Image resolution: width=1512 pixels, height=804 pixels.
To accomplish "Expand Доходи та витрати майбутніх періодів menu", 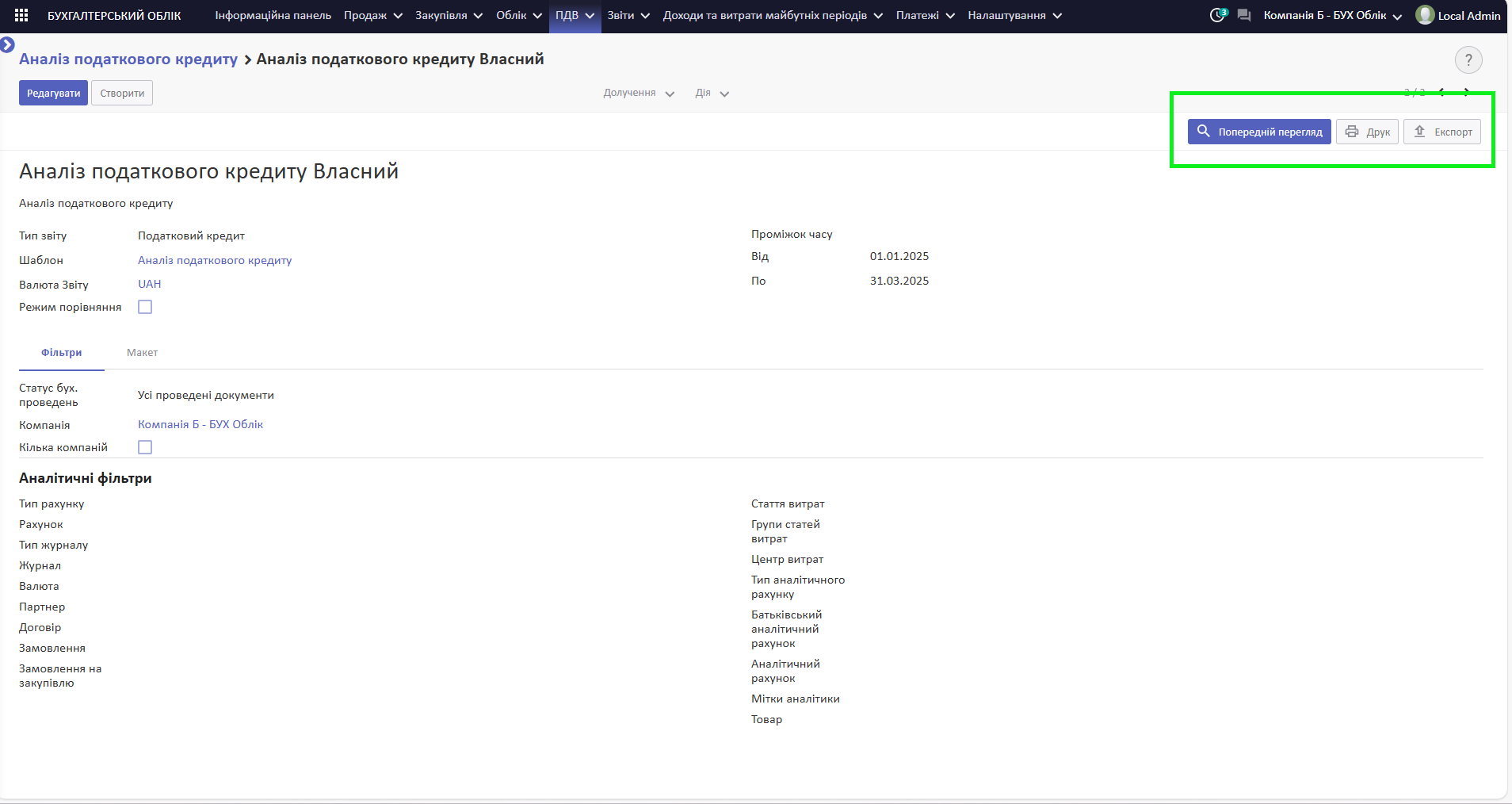I will point(773,15).
